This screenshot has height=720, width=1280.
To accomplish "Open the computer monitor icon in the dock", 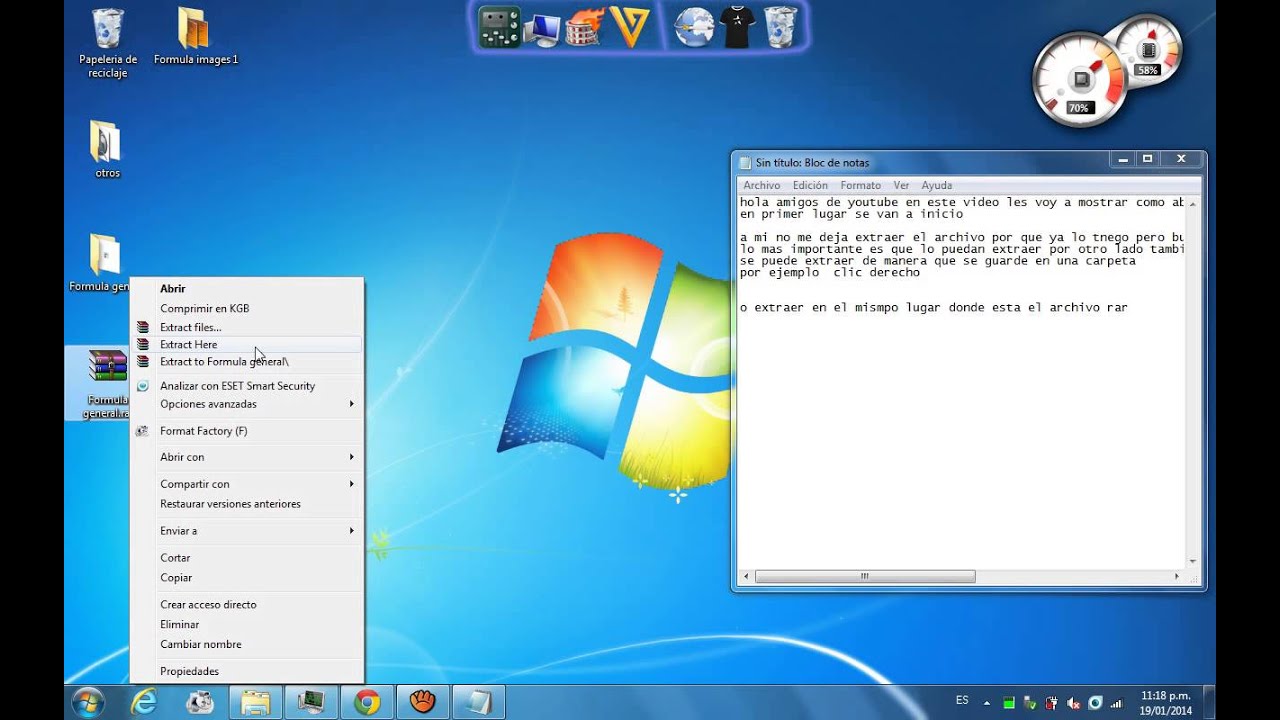I will point(542,28).
